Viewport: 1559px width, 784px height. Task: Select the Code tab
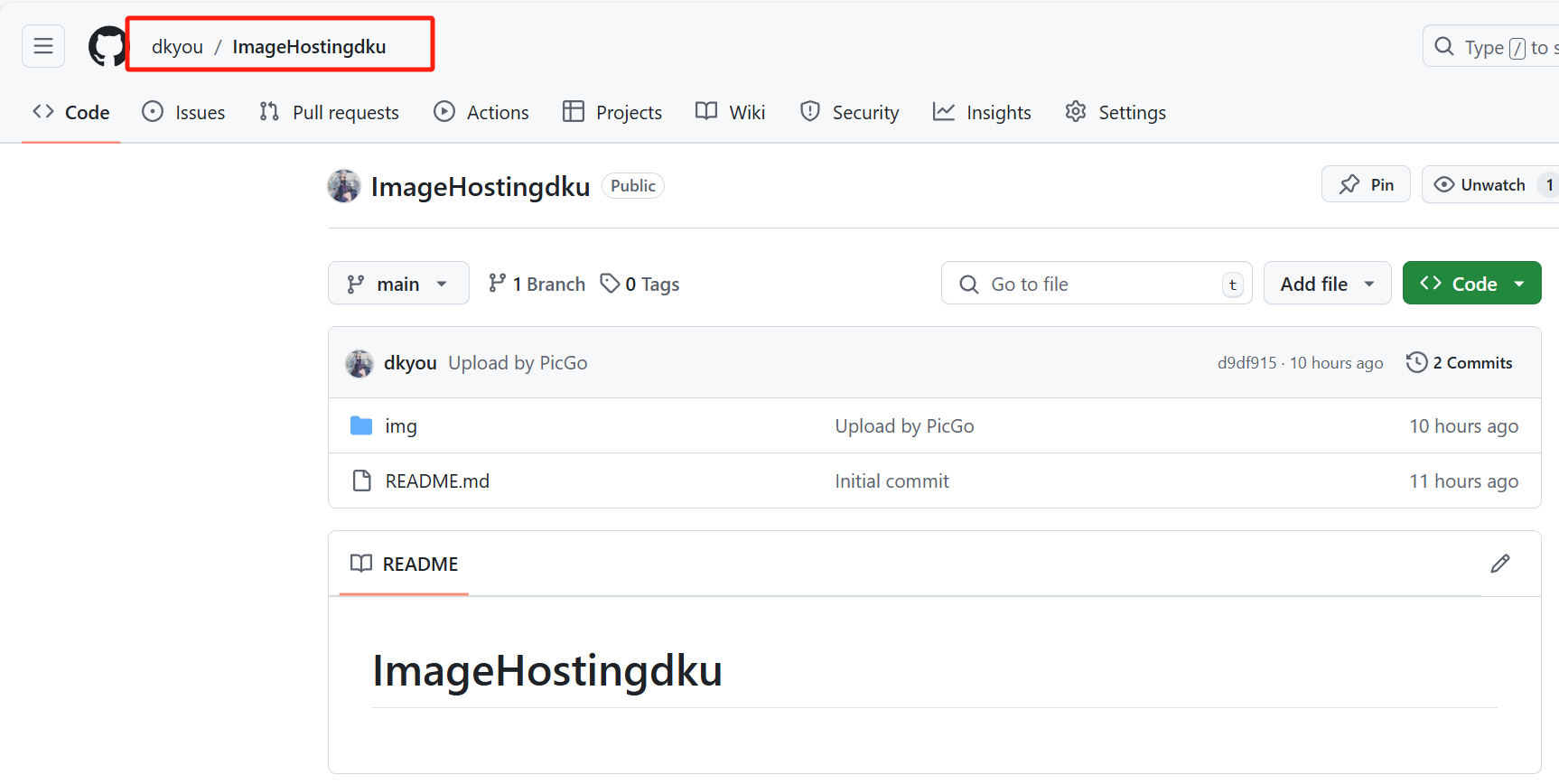[x=71, y=112]
